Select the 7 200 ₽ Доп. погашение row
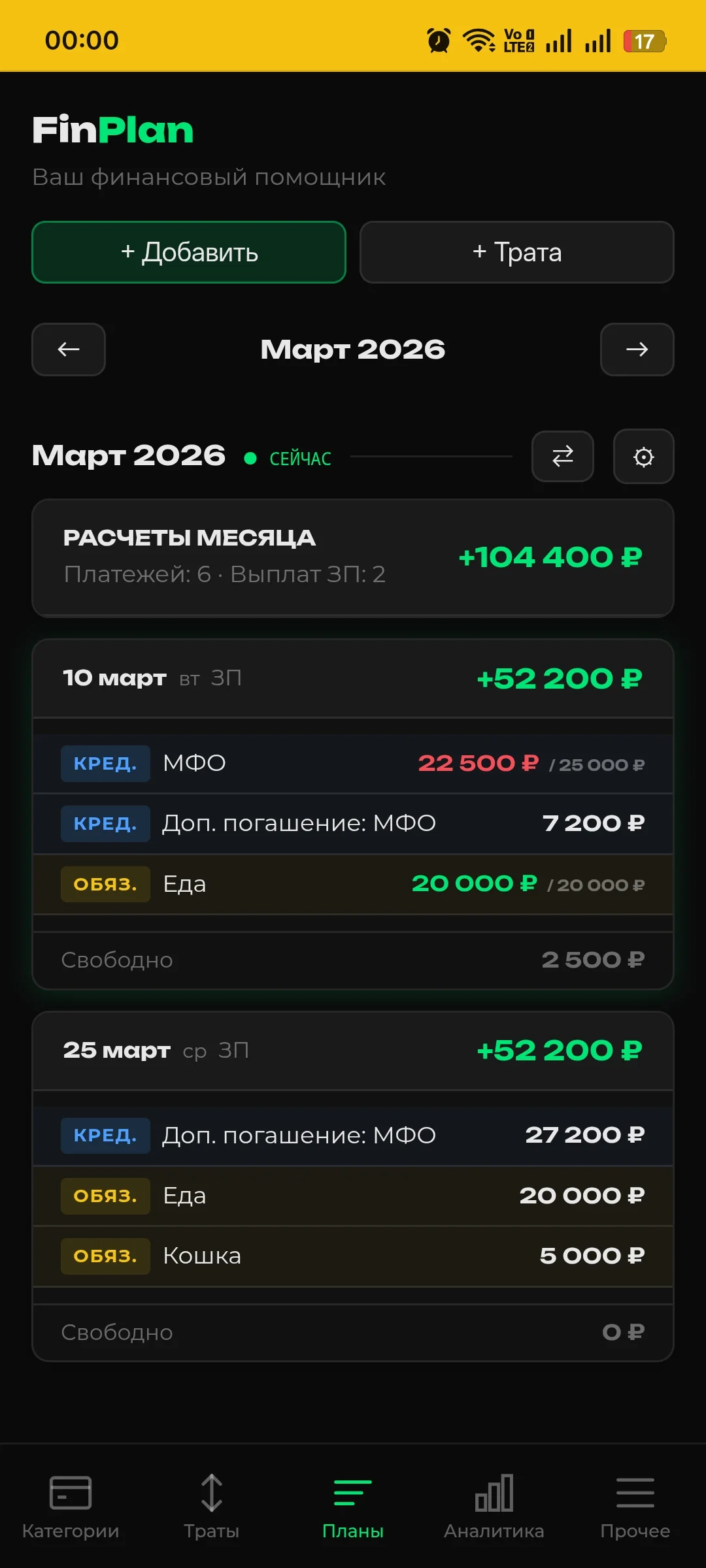 click(353, 823)
